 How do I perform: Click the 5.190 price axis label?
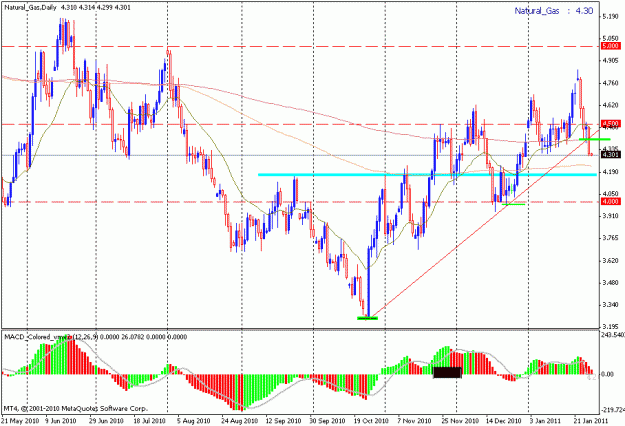coord(610,16)
